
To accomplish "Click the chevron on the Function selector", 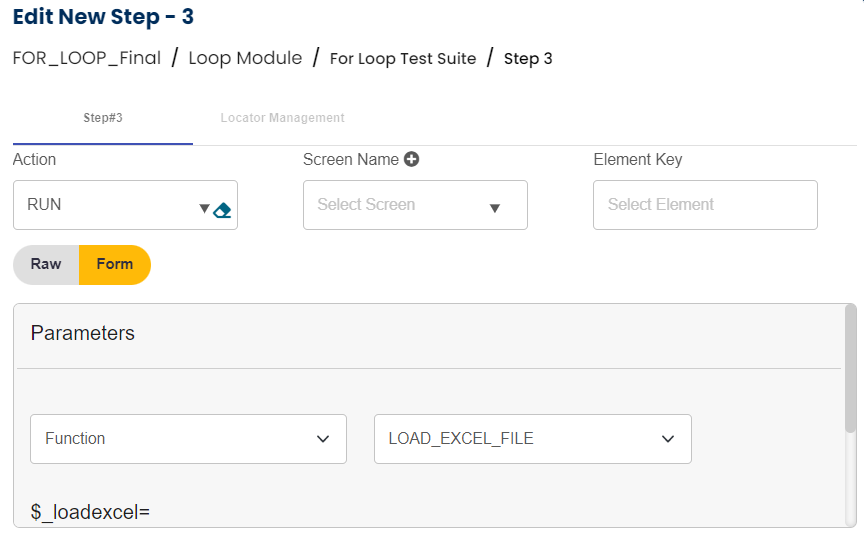I will point(323,439).
